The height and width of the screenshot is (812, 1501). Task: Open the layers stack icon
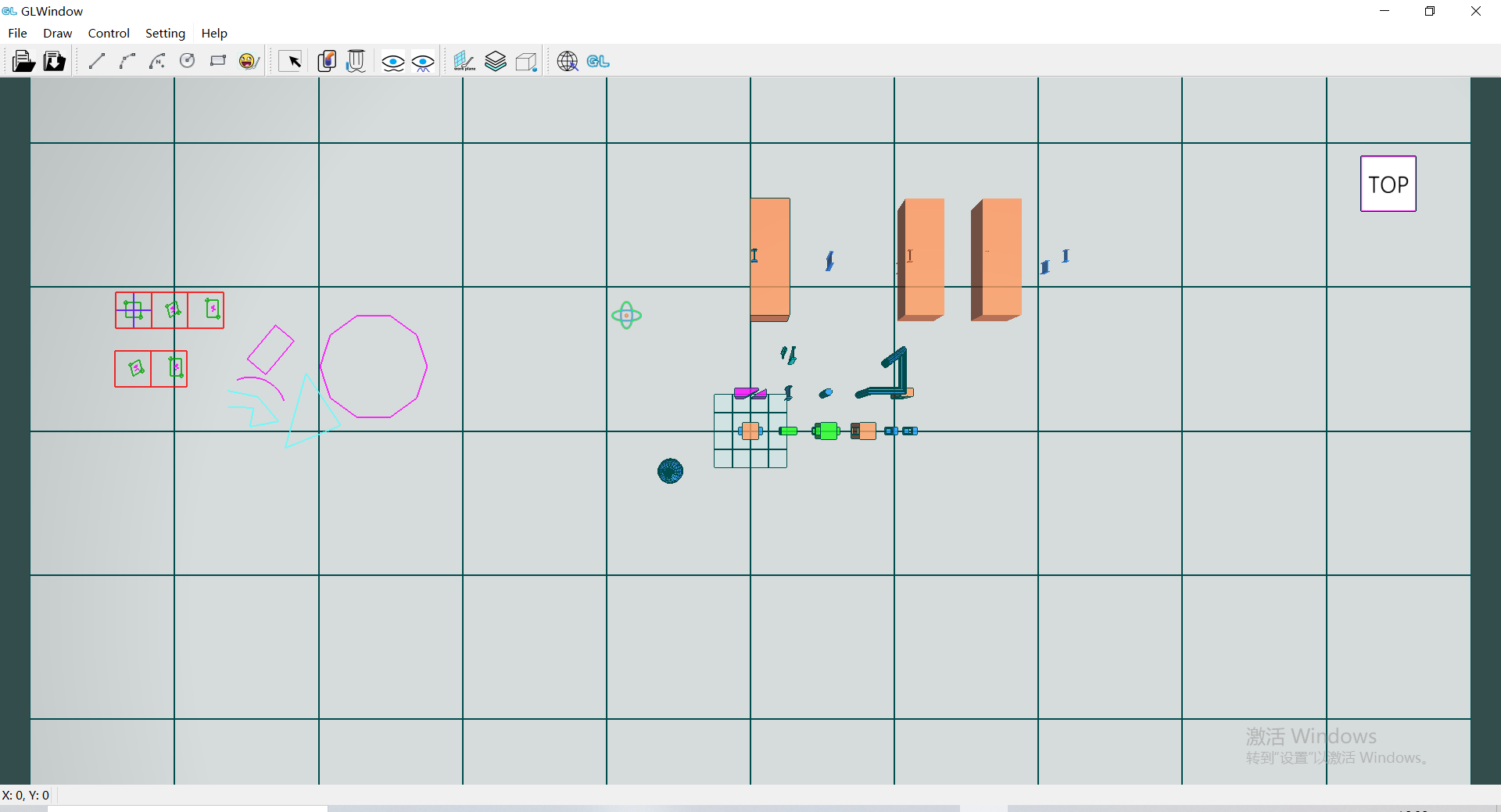pos(496,61)
